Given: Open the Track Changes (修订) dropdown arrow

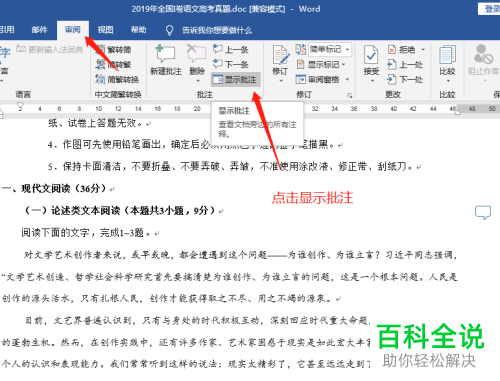Looking at the screenshot, I should click(281, 81).
